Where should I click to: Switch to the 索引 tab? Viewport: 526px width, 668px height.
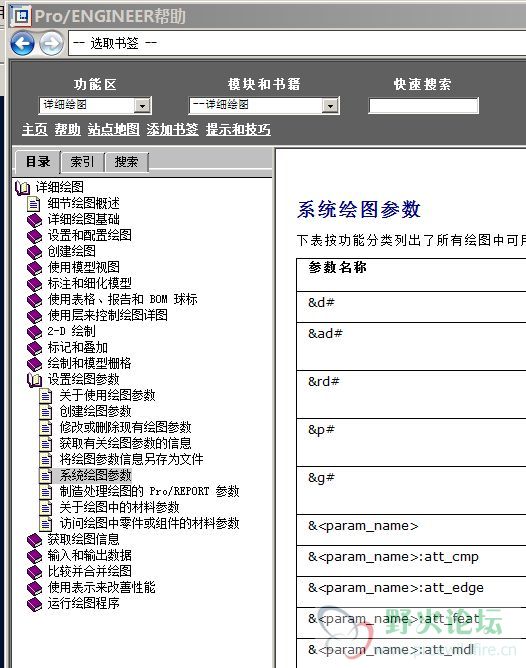[x=83, y=162]
